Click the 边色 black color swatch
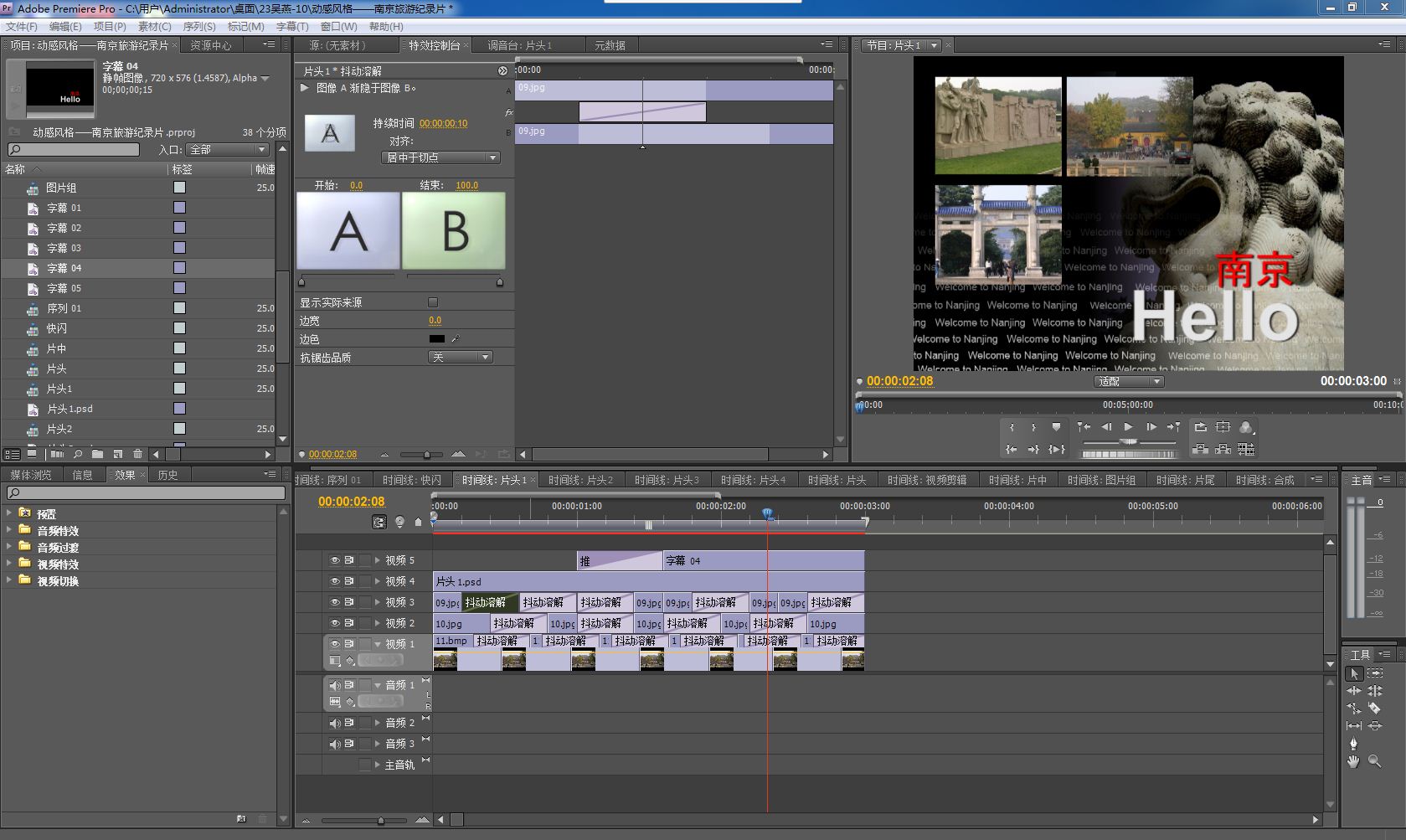Screen dimensions: 1406x840 coord(436,339)
